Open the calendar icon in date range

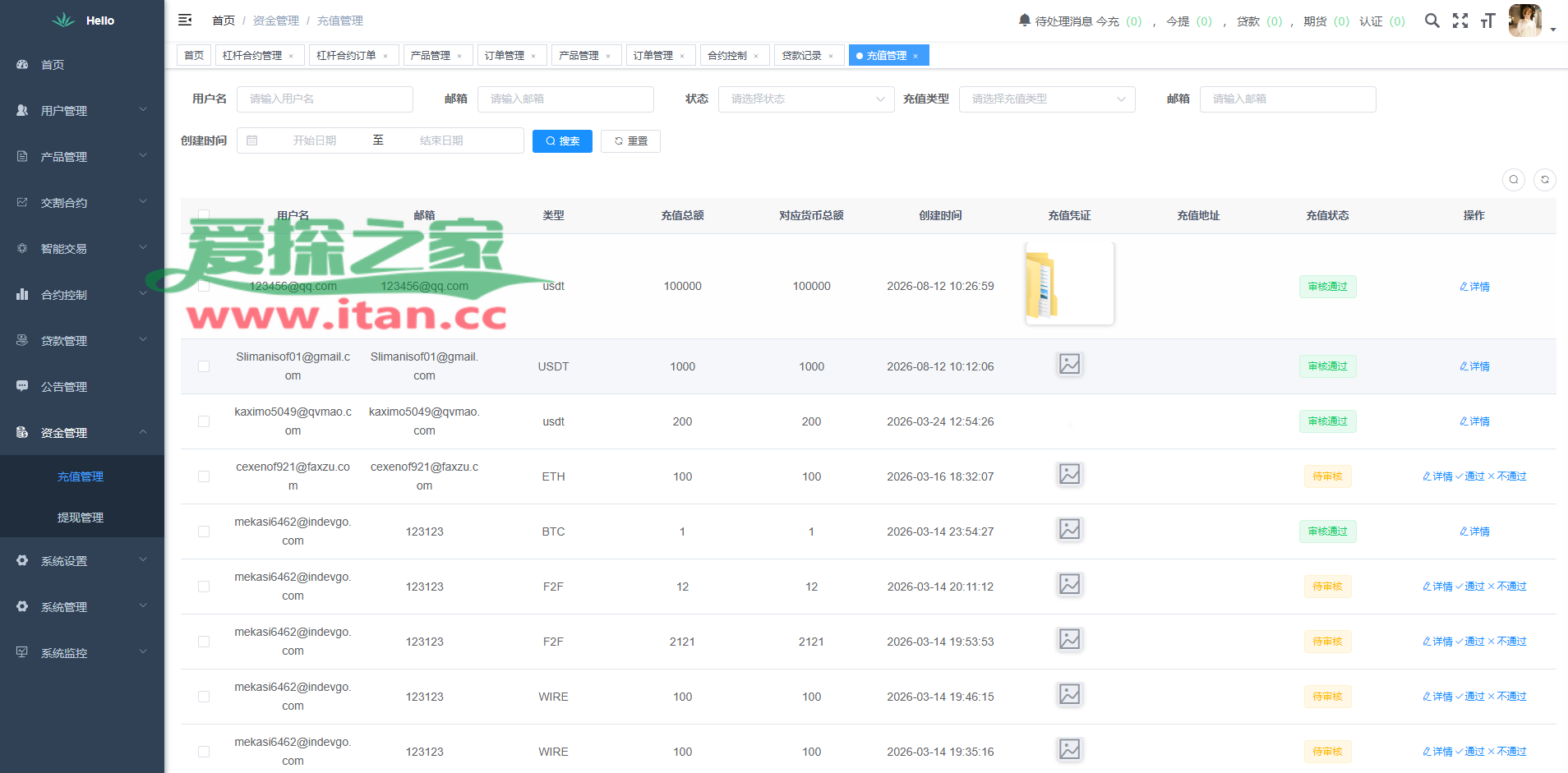pos(252,140)
